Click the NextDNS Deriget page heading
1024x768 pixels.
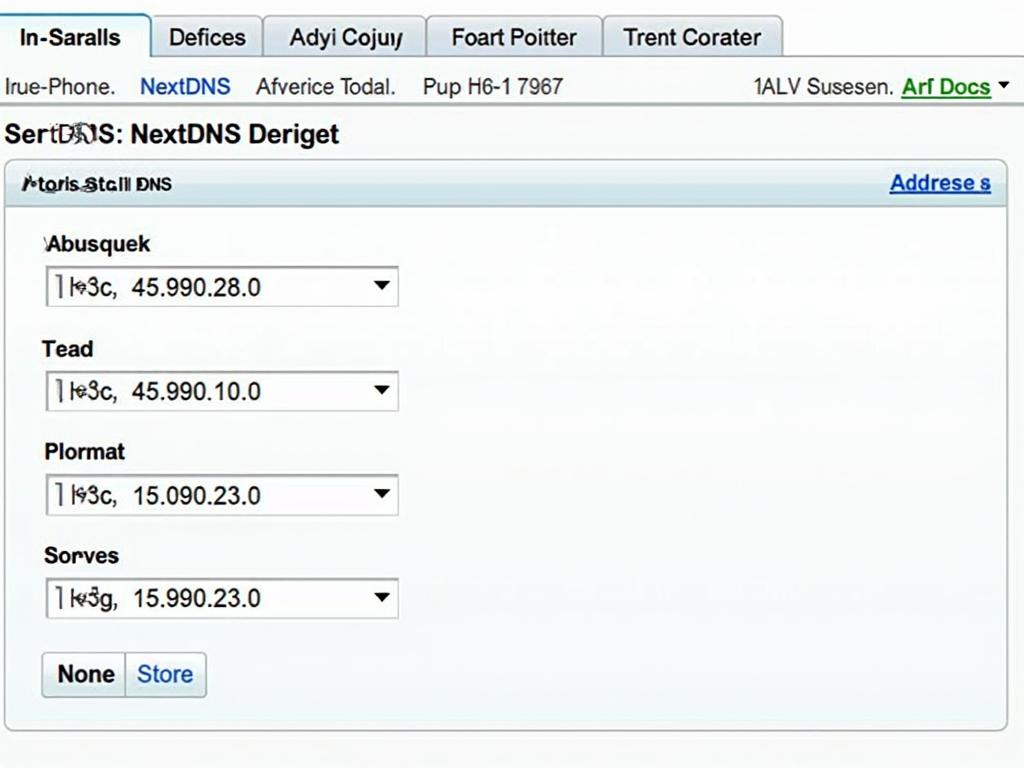172,134
